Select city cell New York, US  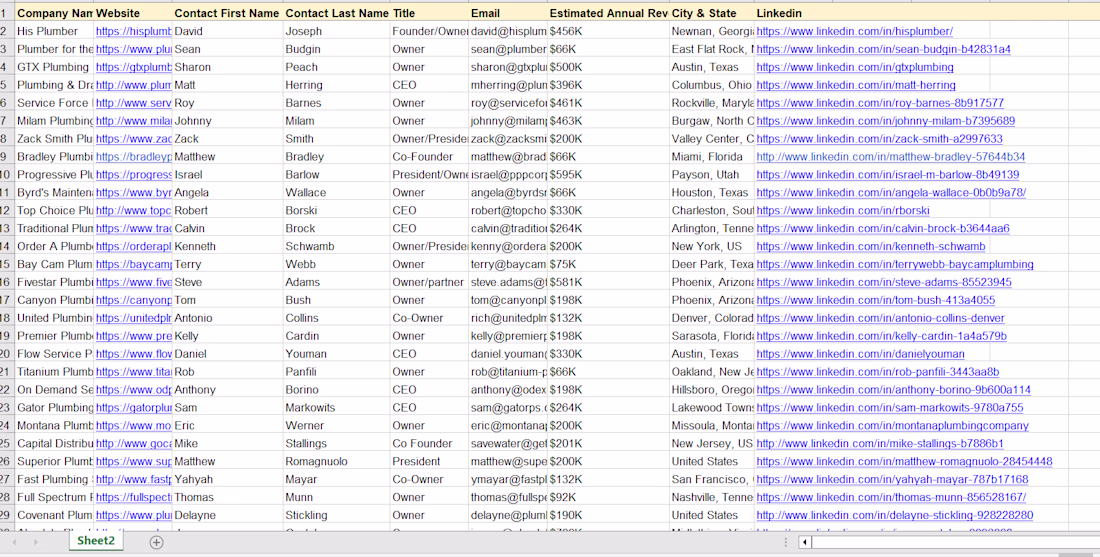(711, 246)
